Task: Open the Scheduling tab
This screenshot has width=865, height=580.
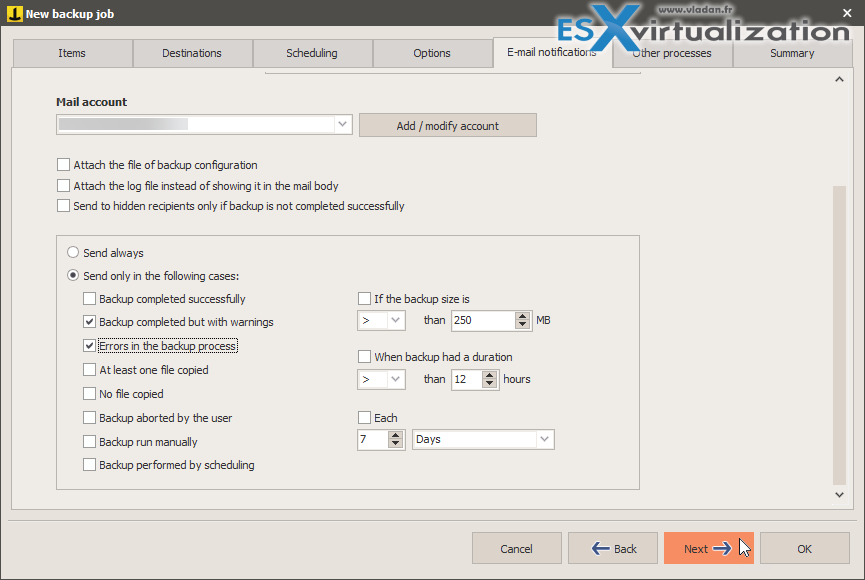Action: [312, 53]
